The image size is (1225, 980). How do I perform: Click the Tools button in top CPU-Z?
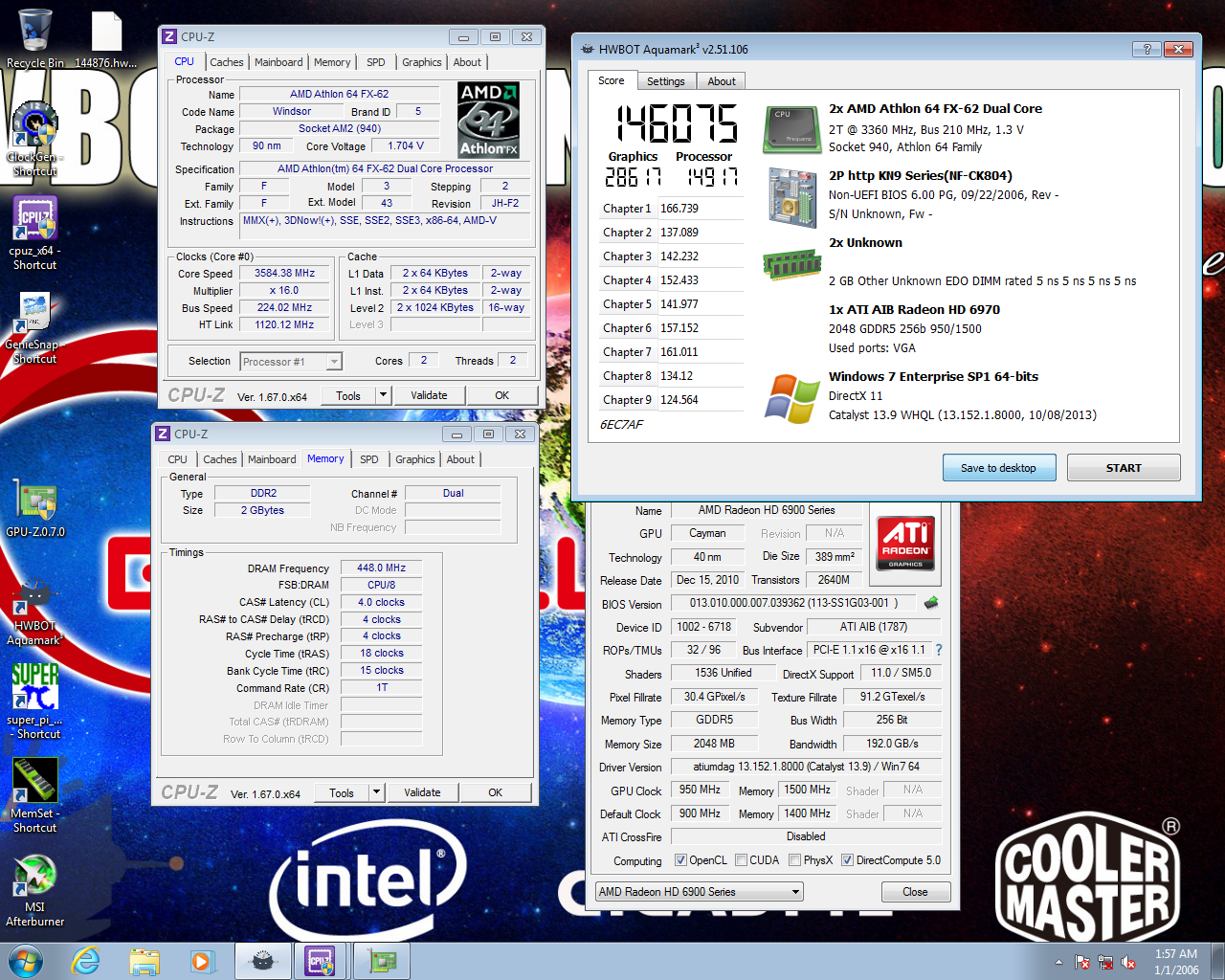[x=348, y=395]
